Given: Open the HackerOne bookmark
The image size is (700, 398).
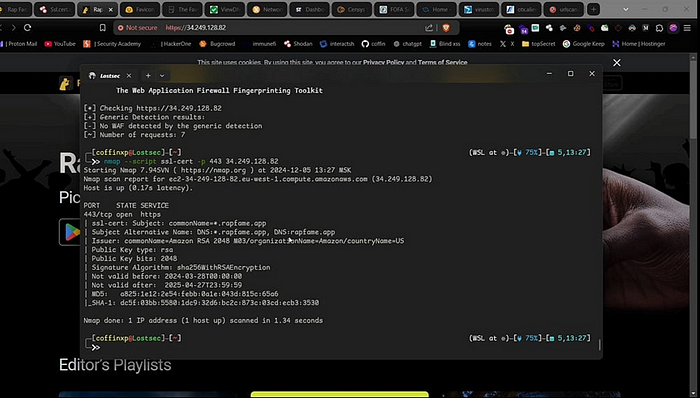Looking at the screenshot, I should point(171,44).
